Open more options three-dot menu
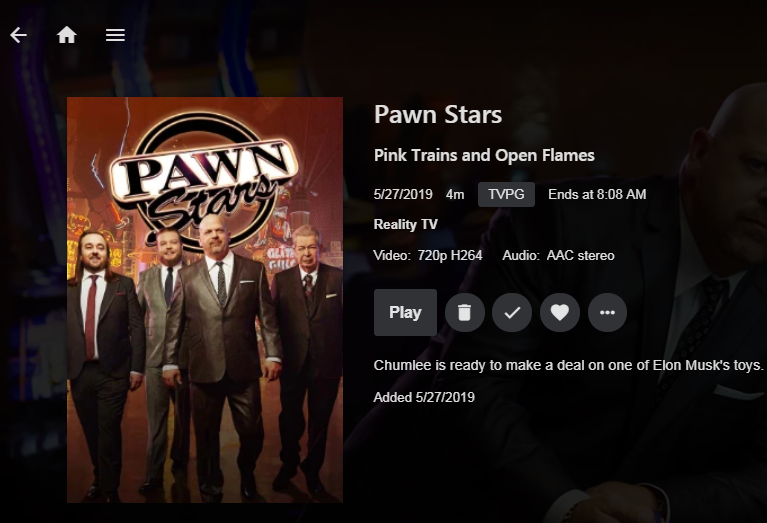This screenshot has width=767, height=523. pos(607,312)
